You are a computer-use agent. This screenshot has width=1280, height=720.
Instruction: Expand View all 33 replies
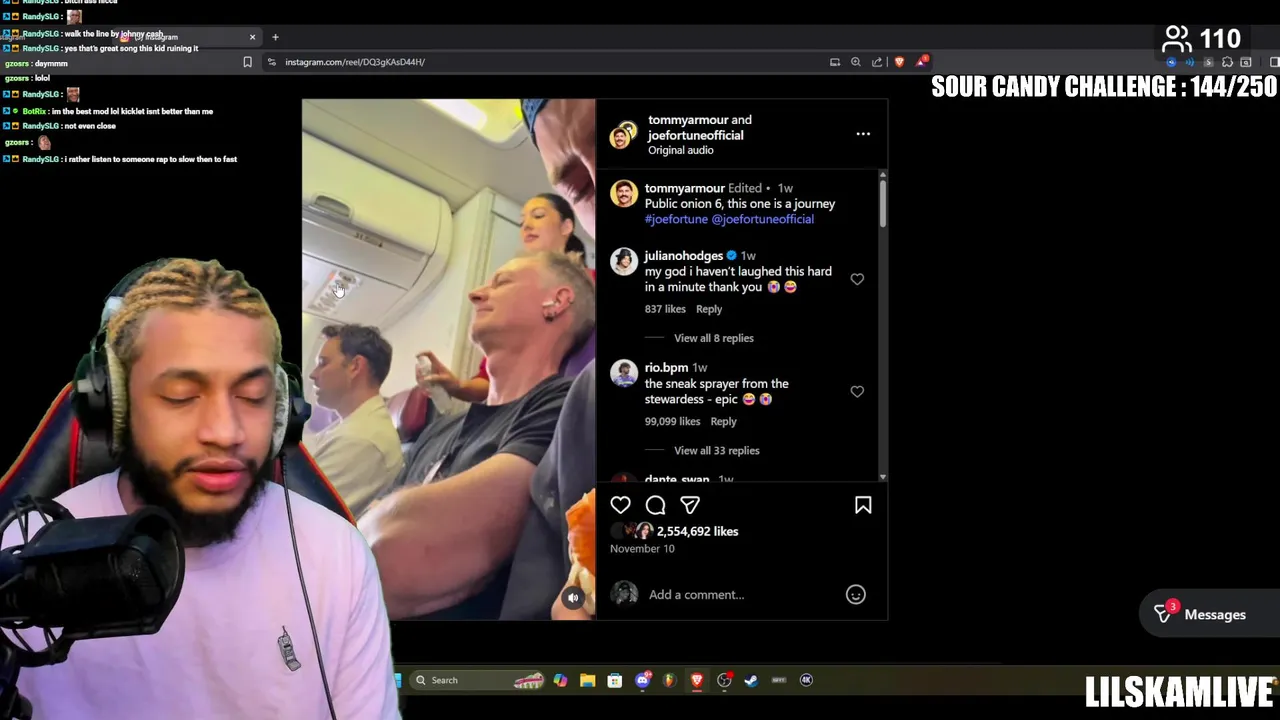coord(717,451)
